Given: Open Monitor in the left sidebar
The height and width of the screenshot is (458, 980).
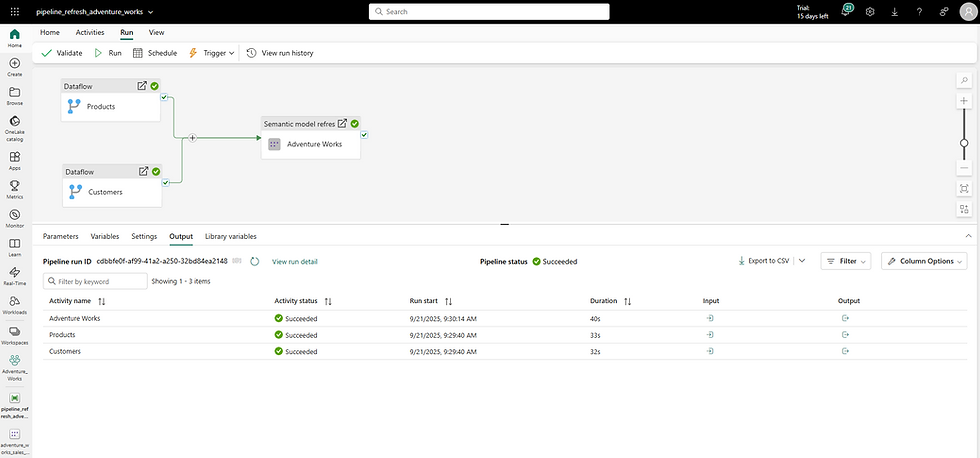Looking at the screenshot, I should coord(15,218).
